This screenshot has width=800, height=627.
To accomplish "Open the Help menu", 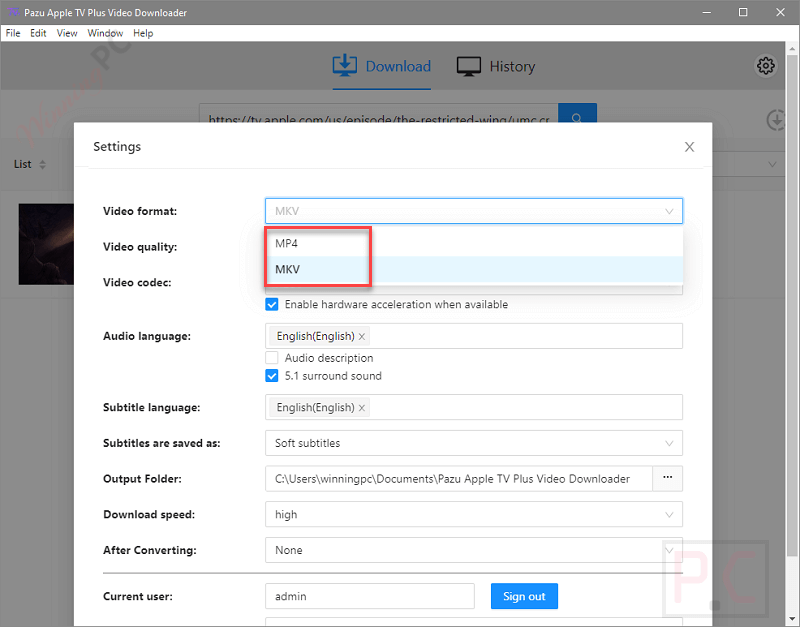I will pos(143,33).
